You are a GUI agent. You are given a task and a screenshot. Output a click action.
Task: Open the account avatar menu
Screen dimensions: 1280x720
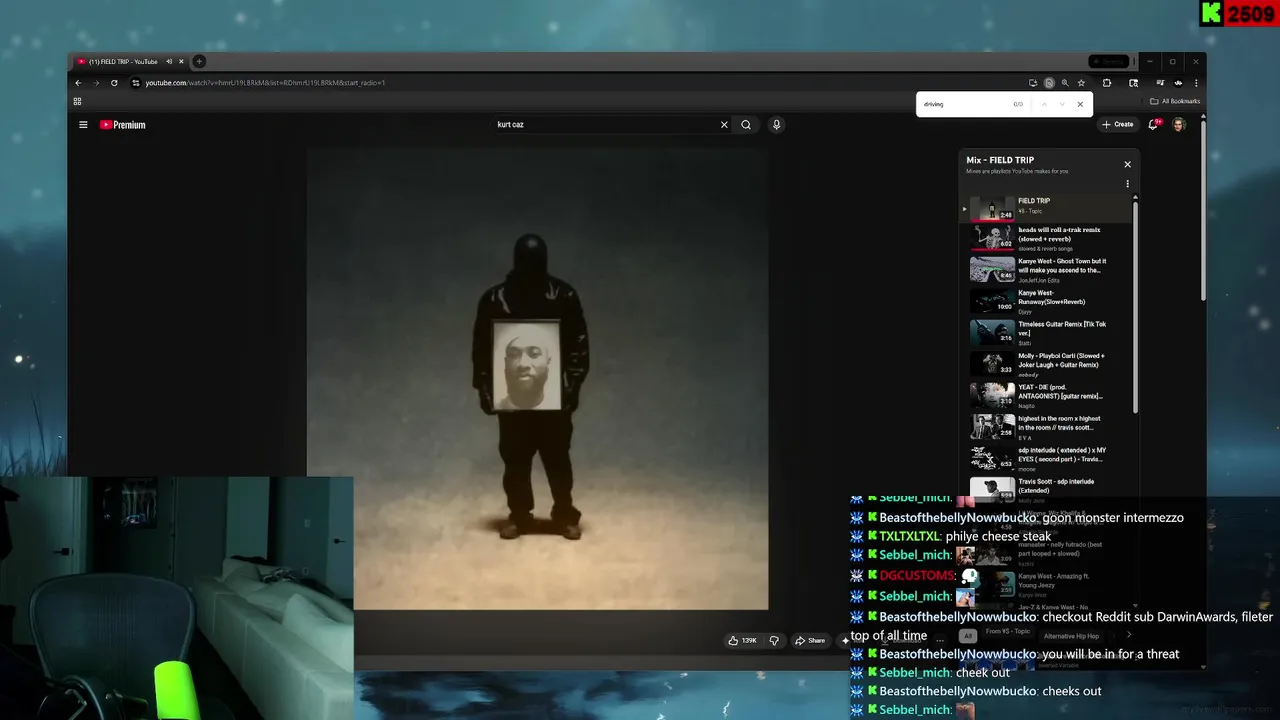point(1179,125)
